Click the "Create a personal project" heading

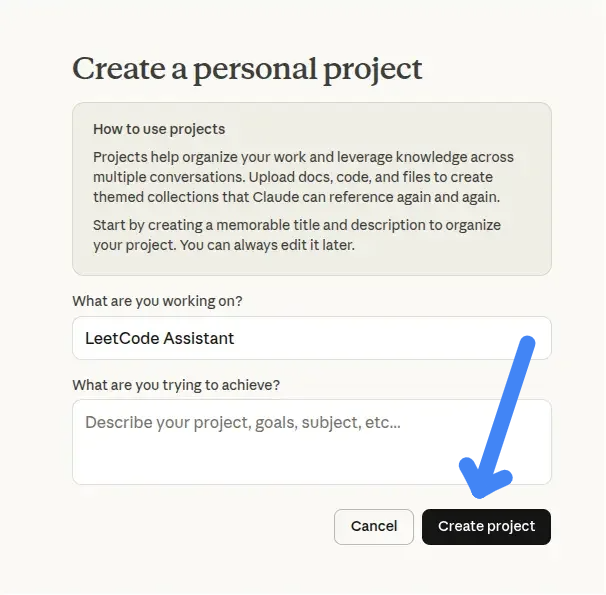click(x=247, y=69)
